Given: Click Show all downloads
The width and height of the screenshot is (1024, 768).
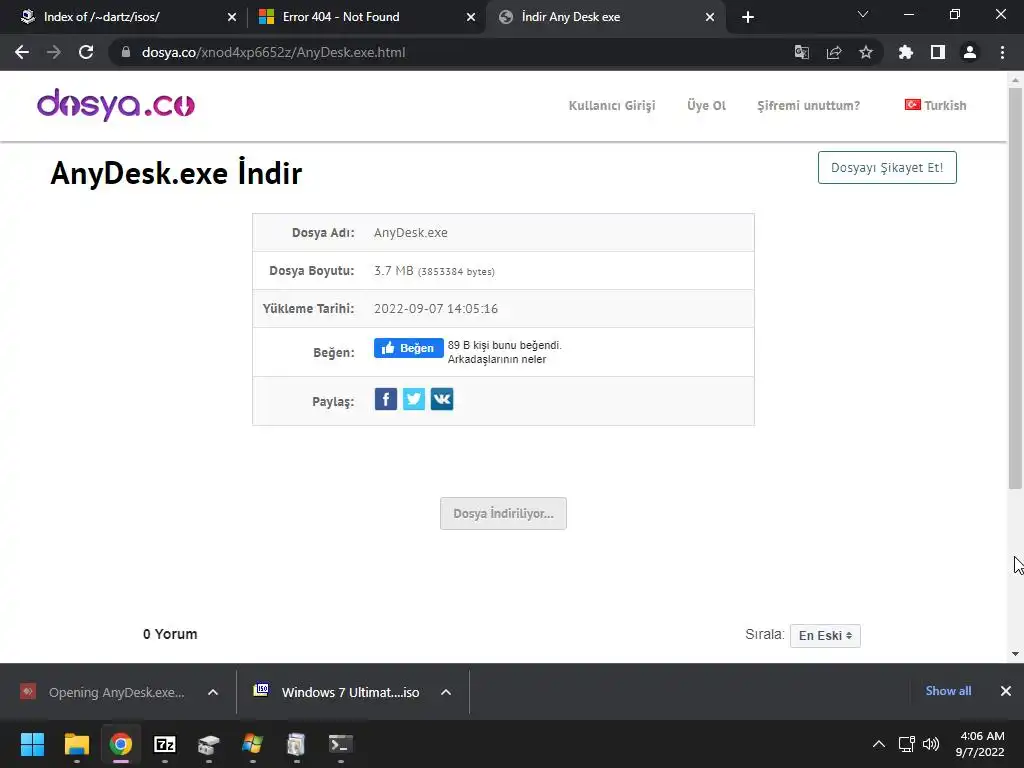Looking at the screenshot, I should click(948, 691).
